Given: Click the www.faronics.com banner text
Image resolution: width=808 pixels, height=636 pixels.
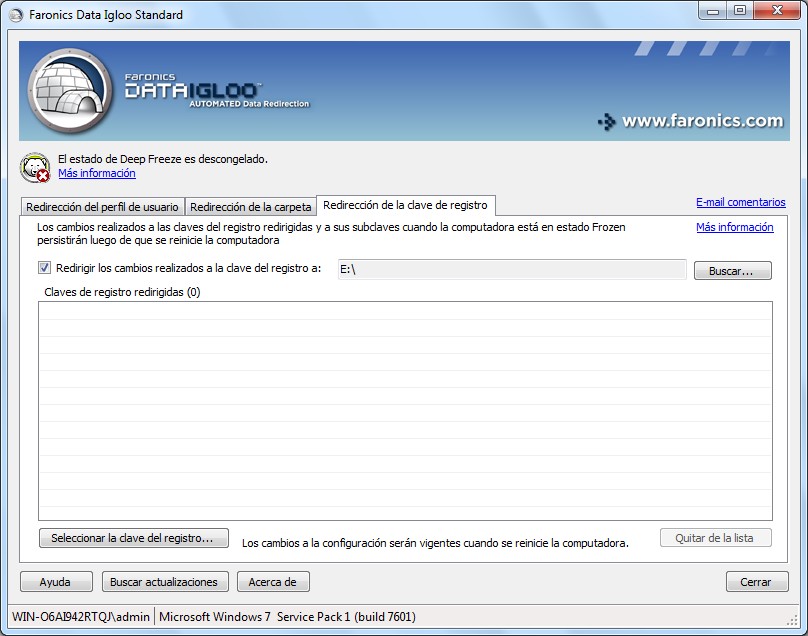Looking at the screenshot, I should click(x=702, y=121).
